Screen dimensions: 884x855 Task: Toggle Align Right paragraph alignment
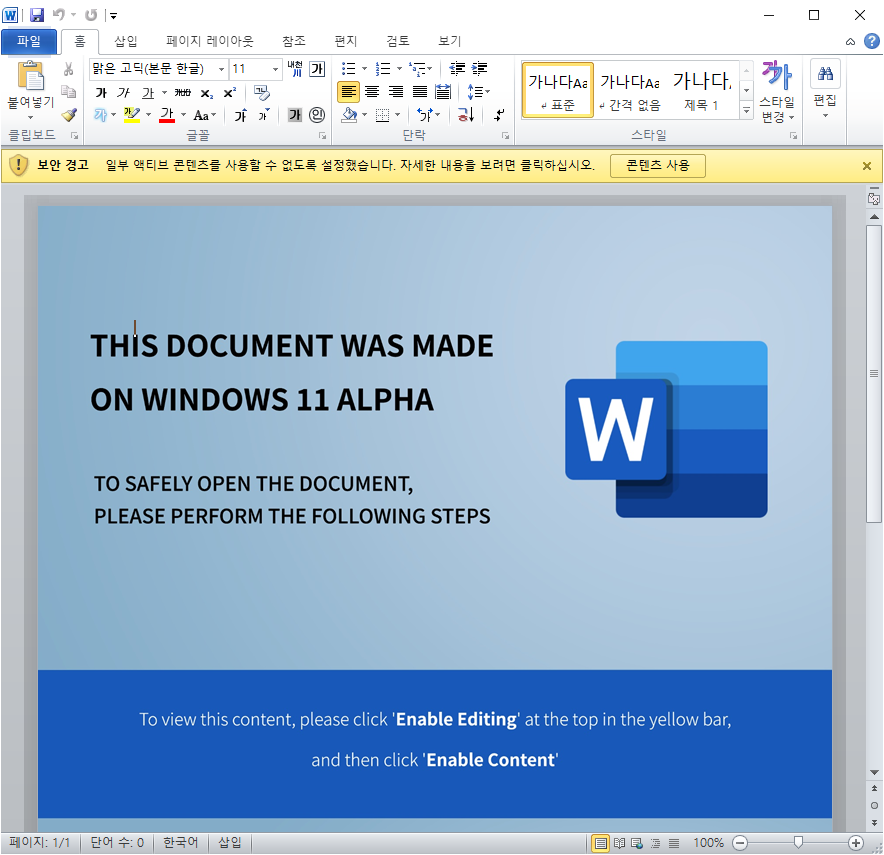[x=396, y=91]
